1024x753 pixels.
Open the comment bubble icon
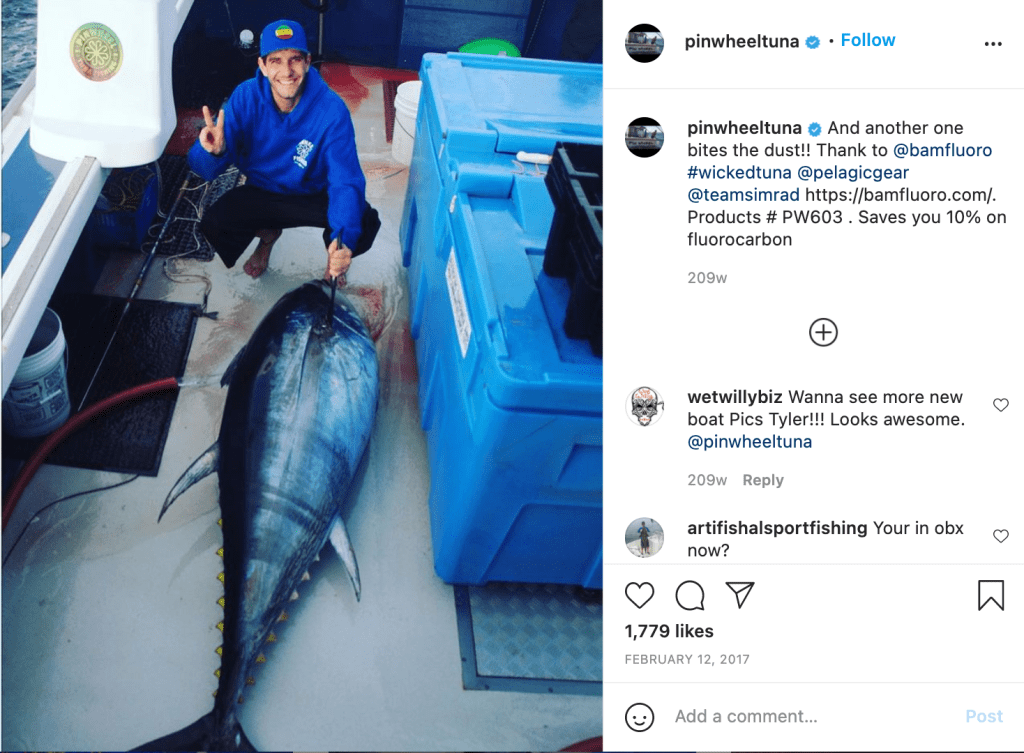690,595
